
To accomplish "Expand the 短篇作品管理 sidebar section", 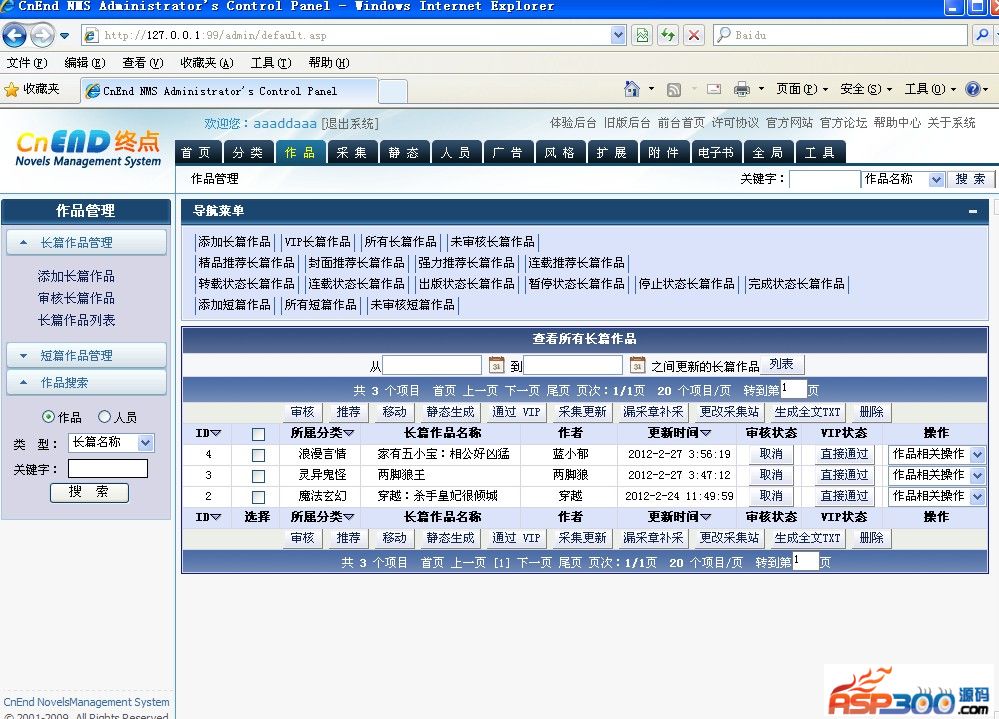I will pyautogui.click(x=87, y=355).
